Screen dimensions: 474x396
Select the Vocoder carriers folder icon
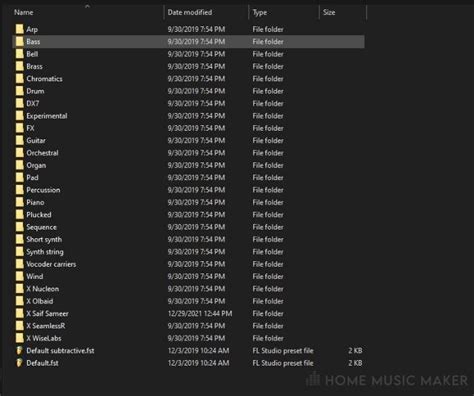pyautogui.click(x=20, y=264)
